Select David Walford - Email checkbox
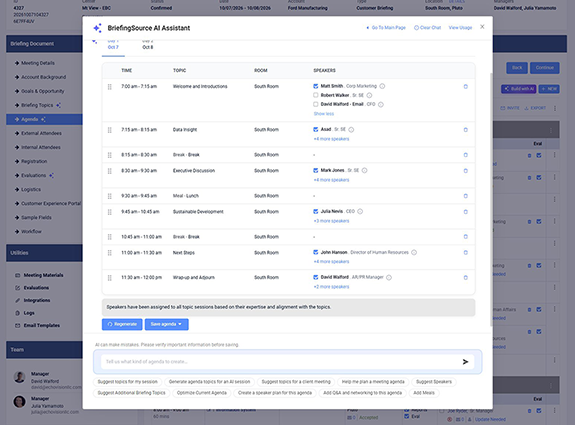 pyautogui.click(x=315, y=104)
